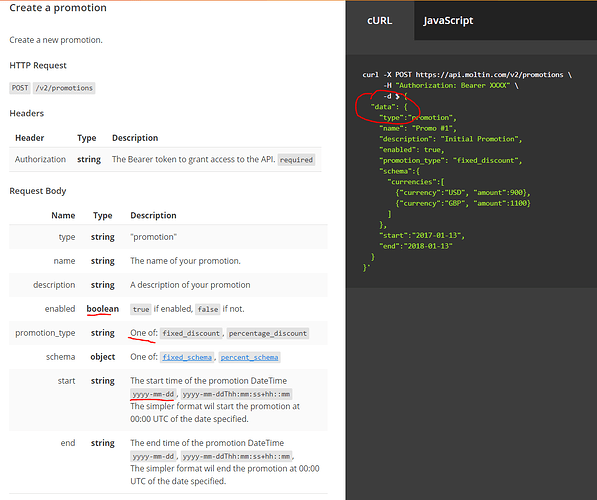Click the Request Body section heading
This screenshot has height=500, width=597.
pyautogui.click(x=38, y=191)
